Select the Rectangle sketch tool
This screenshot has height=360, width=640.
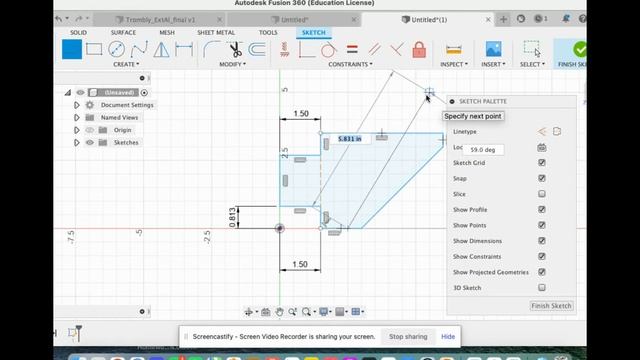tap(94, 49)
